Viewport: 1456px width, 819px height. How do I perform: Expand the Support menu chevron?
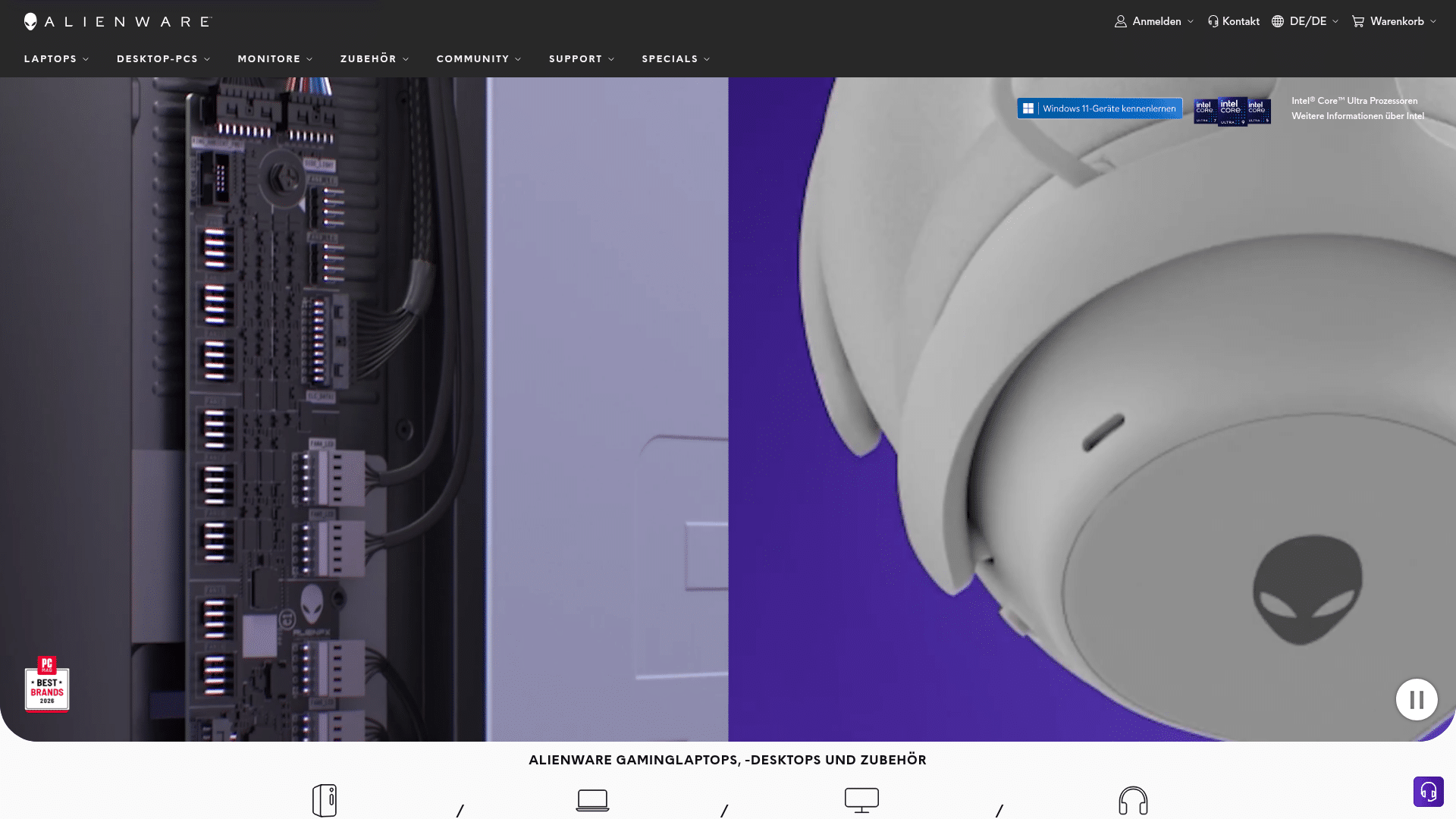(611, 59)
